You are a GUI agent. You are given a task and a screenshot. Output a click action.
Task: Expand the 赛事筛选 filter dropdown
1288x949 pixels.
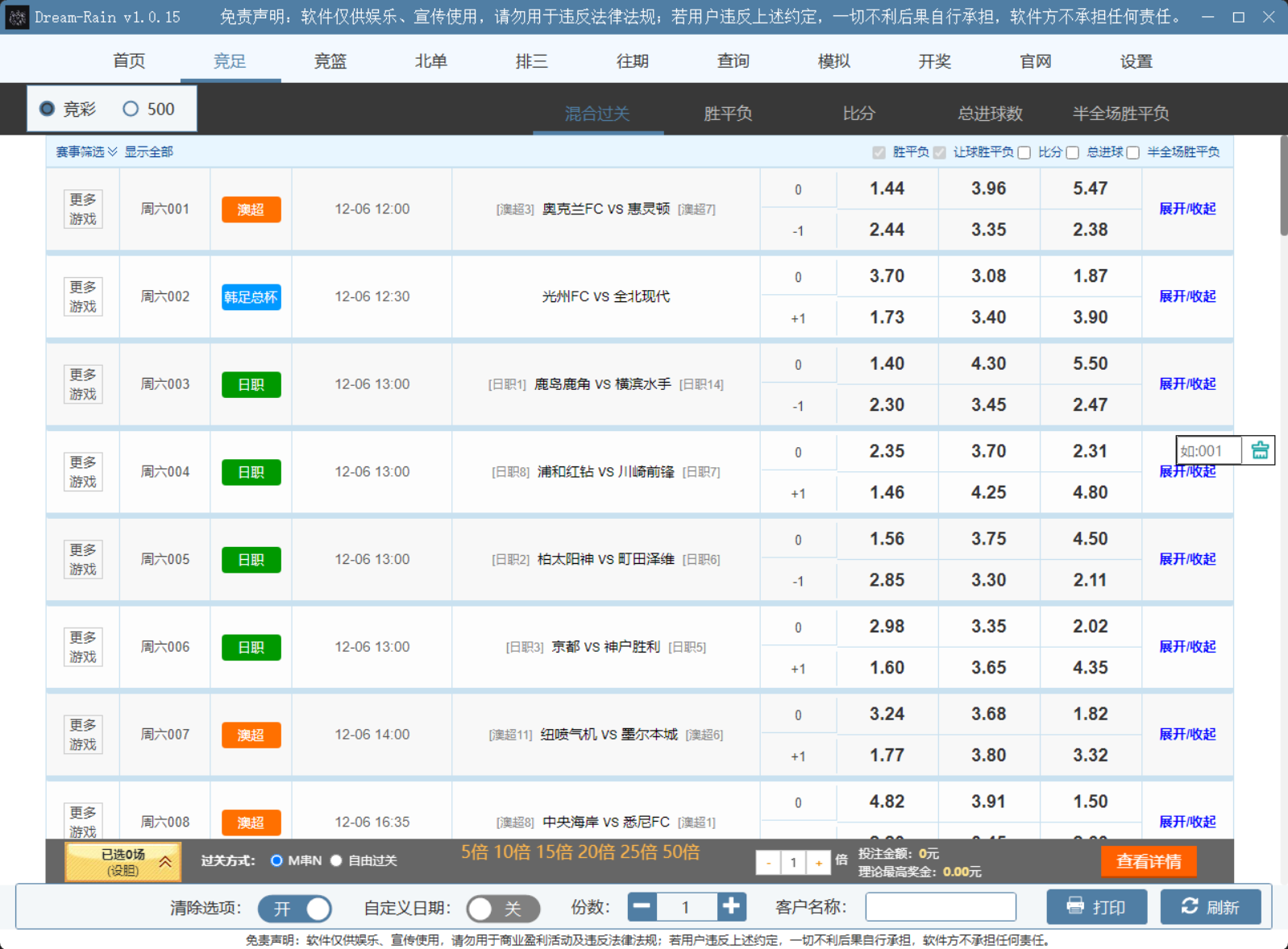(x=86, y=152)
